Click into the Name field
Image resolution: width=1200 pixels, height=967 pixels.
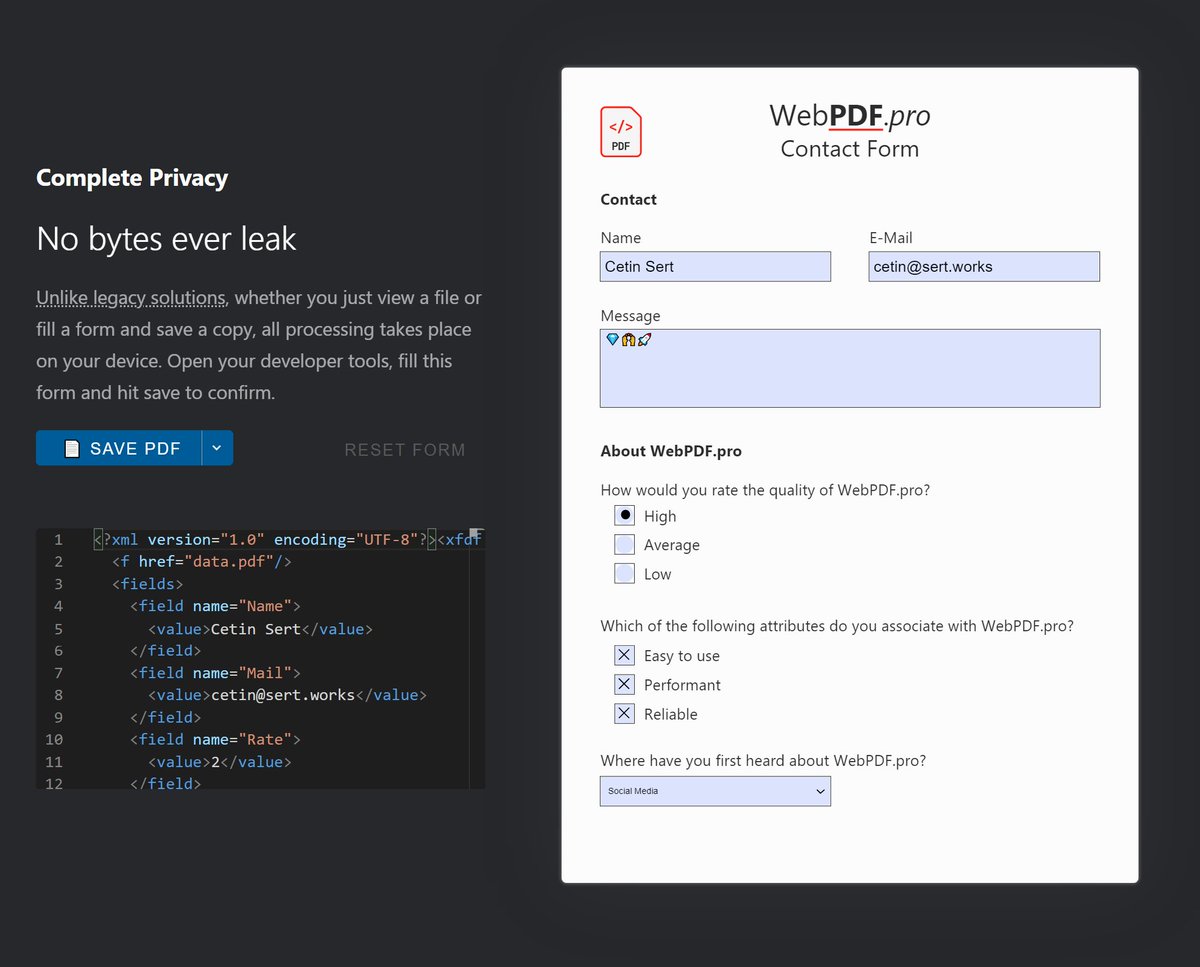pos(715,266)
